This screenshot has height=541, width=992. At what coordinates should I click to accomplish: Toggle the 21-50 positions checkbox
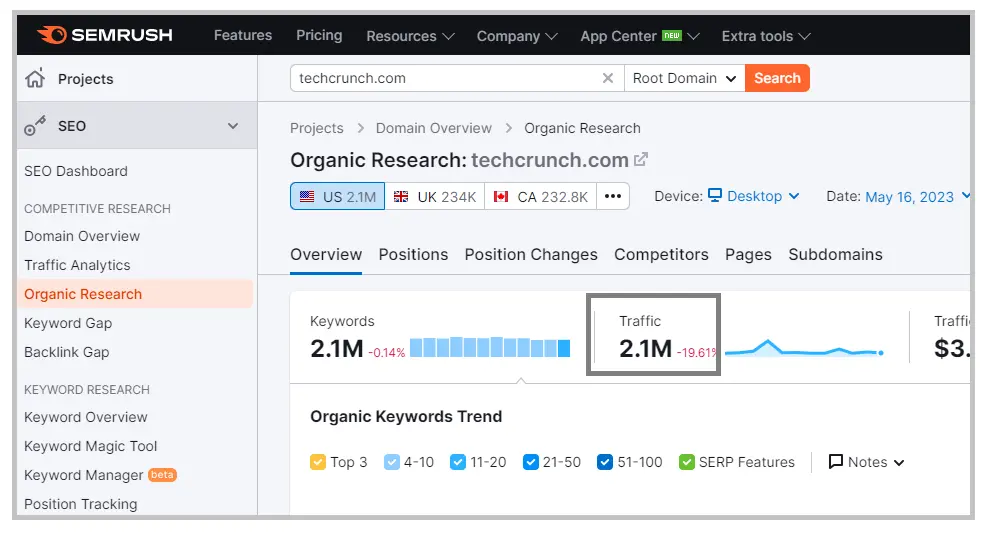point(530,462)
